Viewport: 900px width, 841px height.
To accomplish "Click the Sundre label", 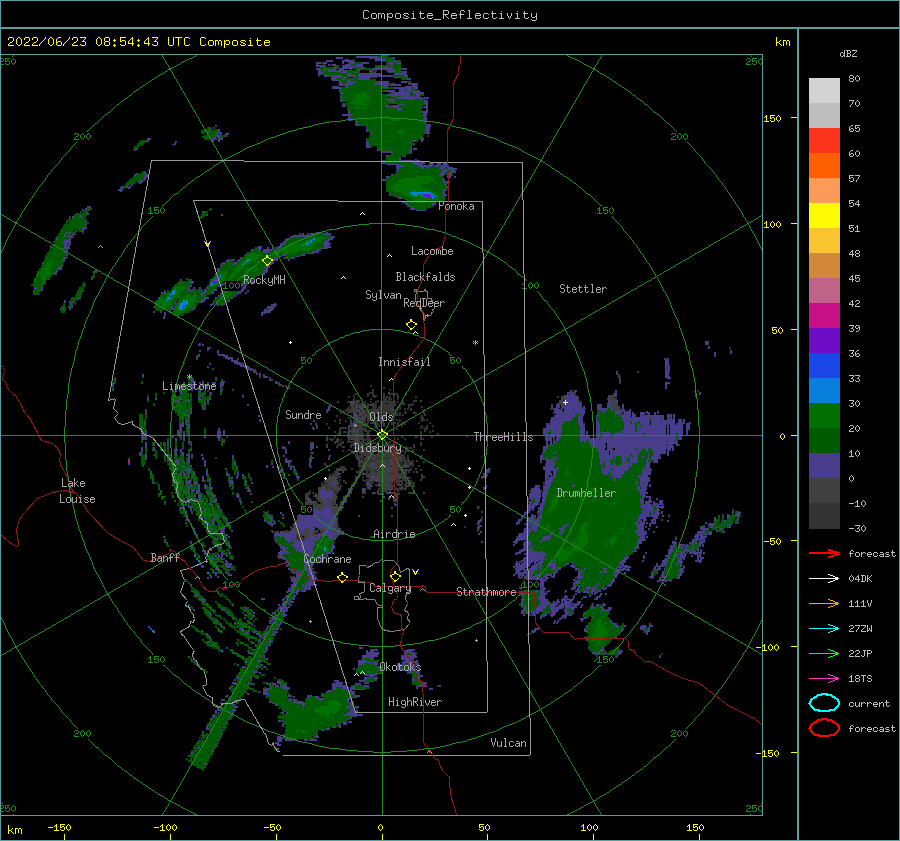I will pos(303,414).
